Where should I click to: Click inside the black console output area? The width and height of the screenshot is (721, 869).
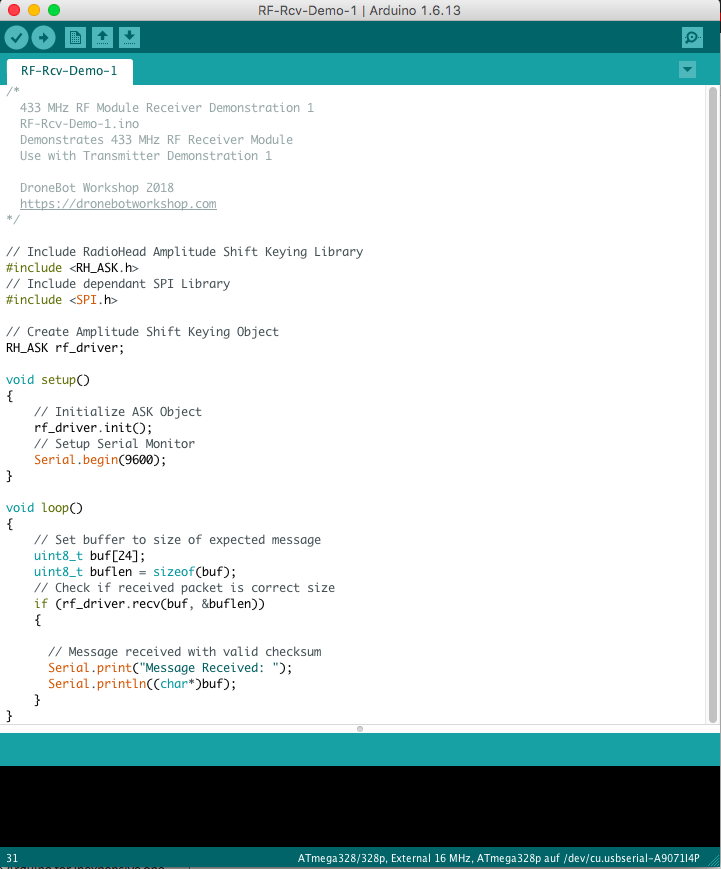(360, 806)
